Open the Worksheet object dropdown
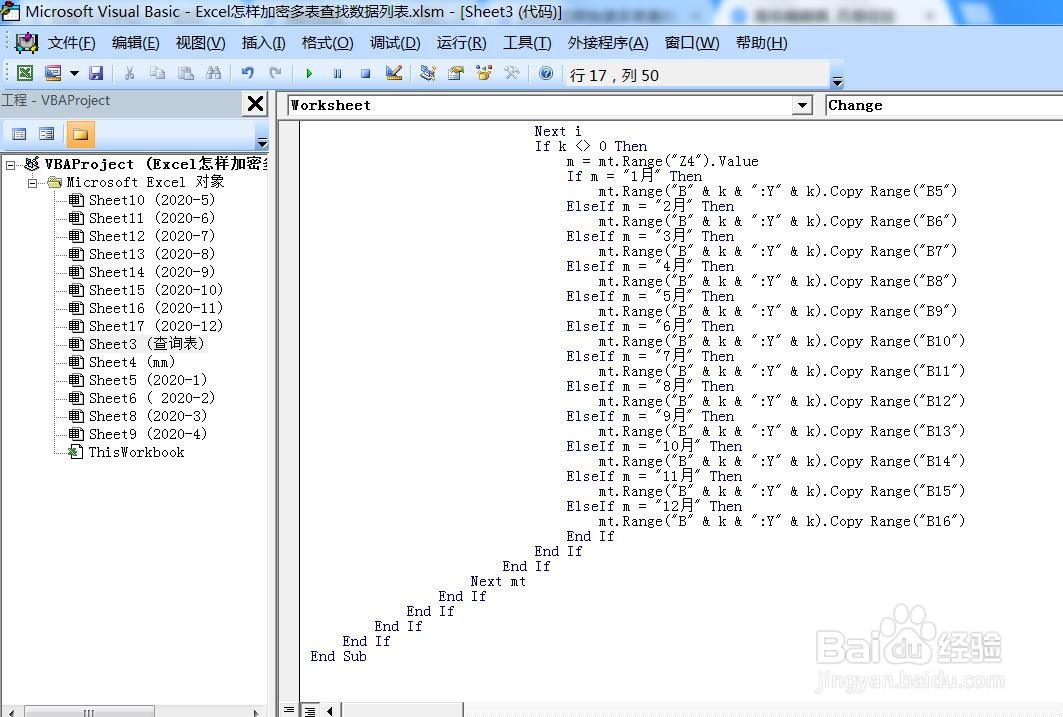 pos(803,105)
